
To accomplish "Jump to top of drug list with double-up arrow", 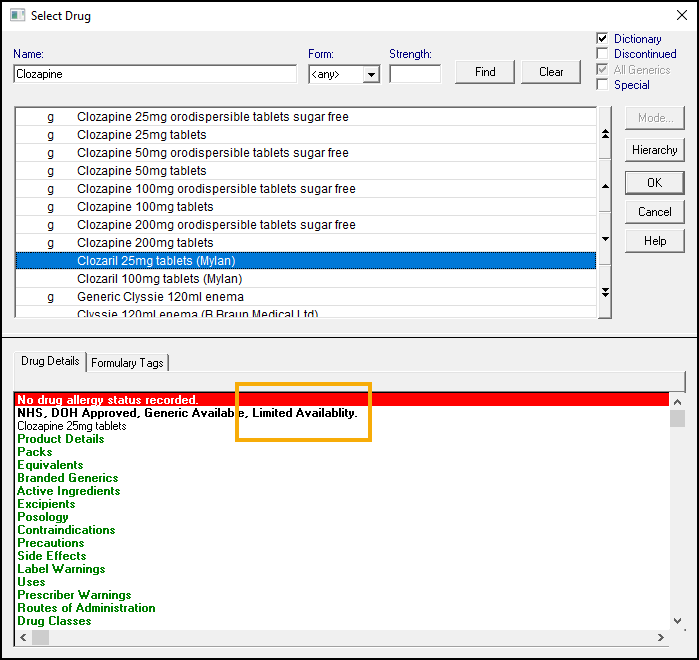I will pyautogui.click(x=604, y=134).
